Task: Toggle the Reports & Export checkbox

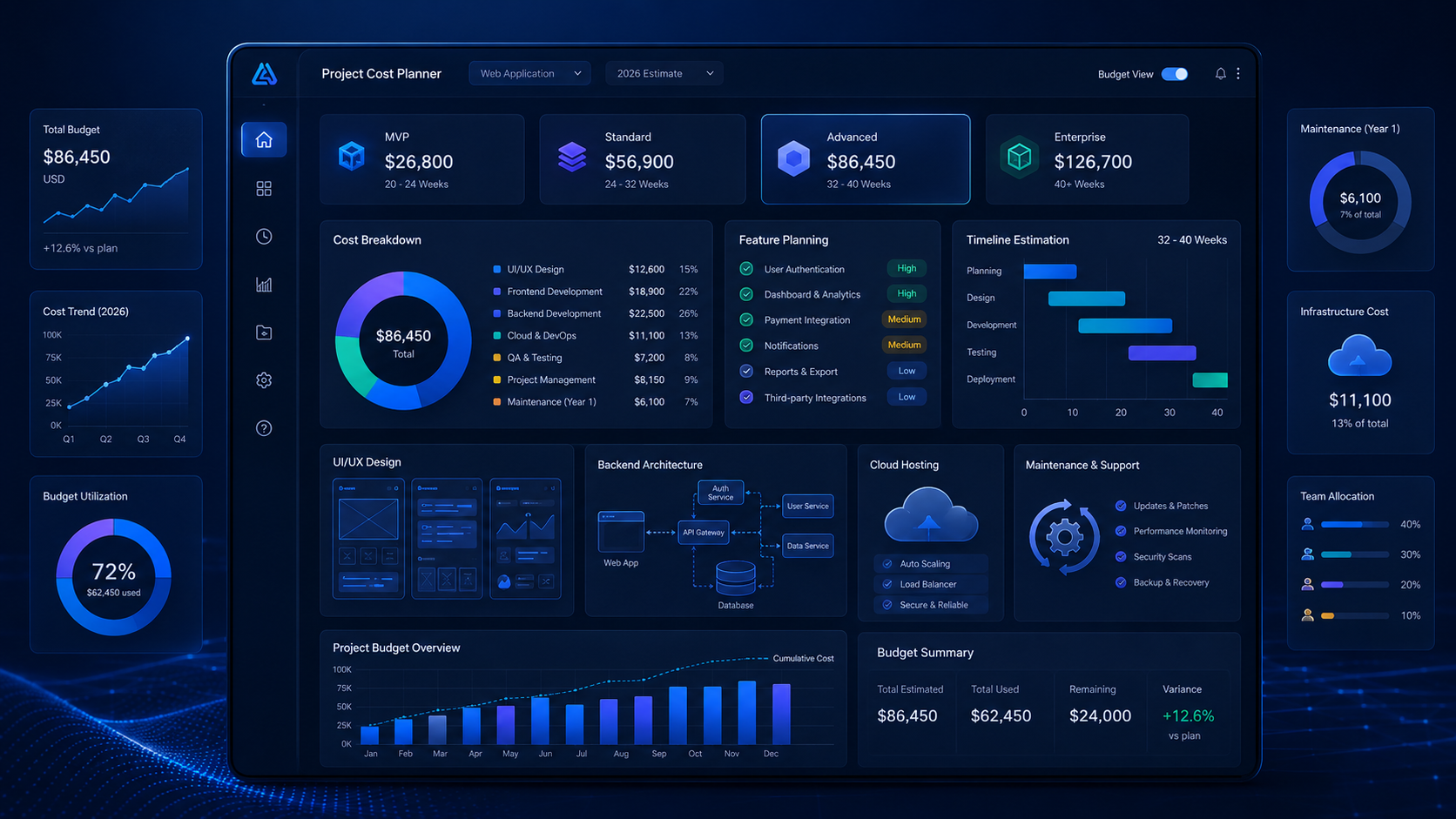Action: pyautogui.click(x=746, y=372)
